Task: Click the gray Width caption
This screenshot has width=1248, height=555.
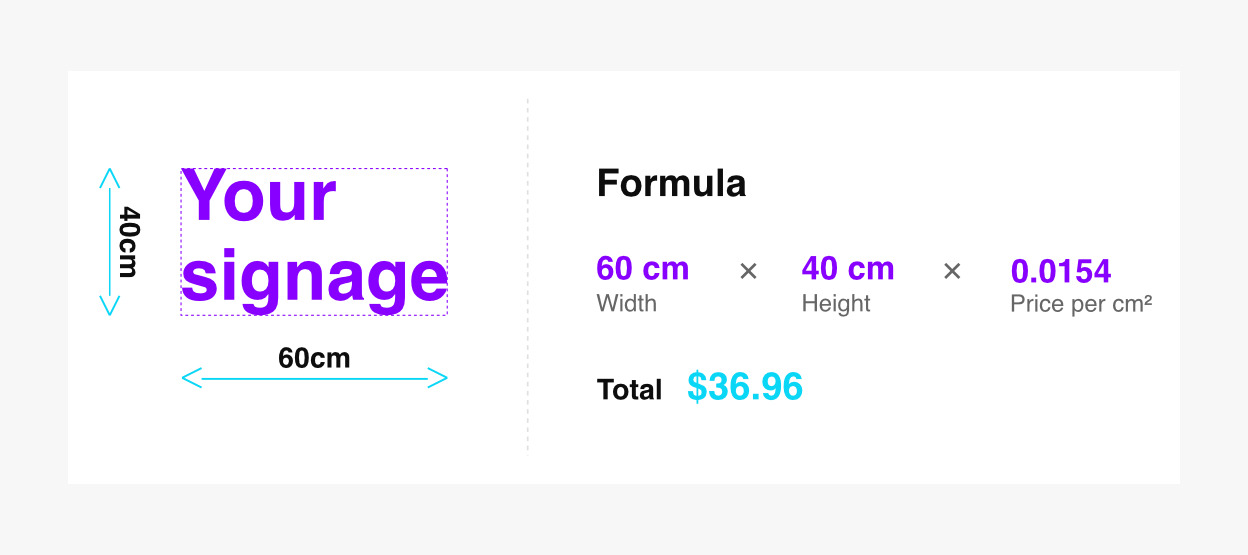Action: [626, 303]
